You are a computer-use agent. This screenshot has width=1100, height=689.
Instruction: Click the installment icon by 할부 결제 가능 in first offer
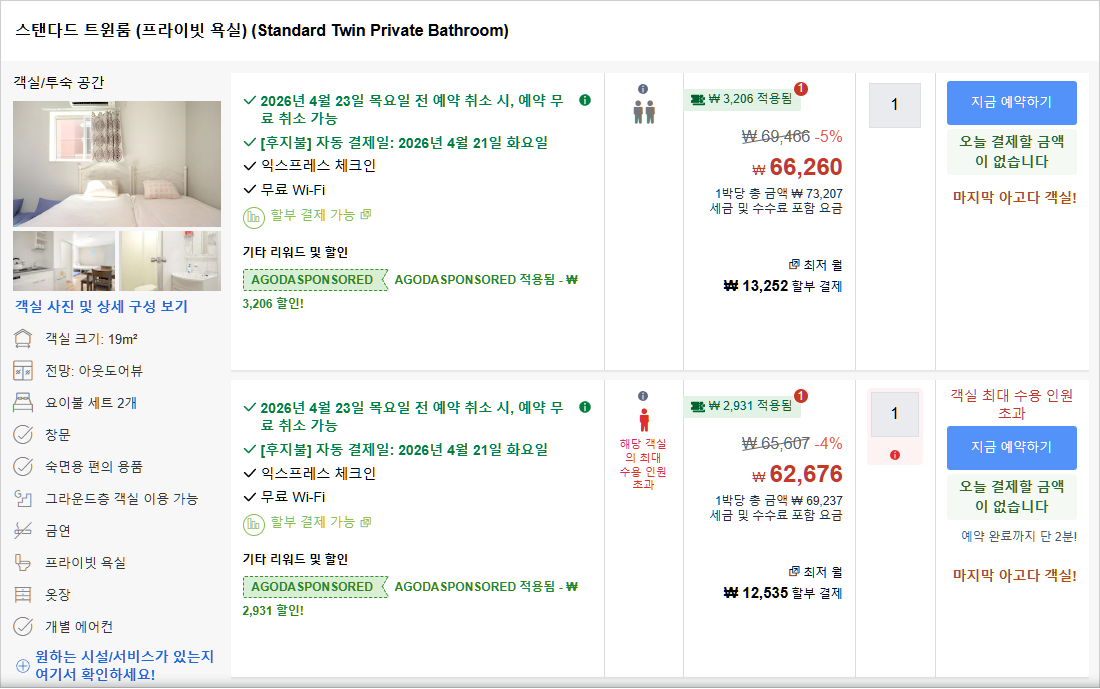coord(253,215)
